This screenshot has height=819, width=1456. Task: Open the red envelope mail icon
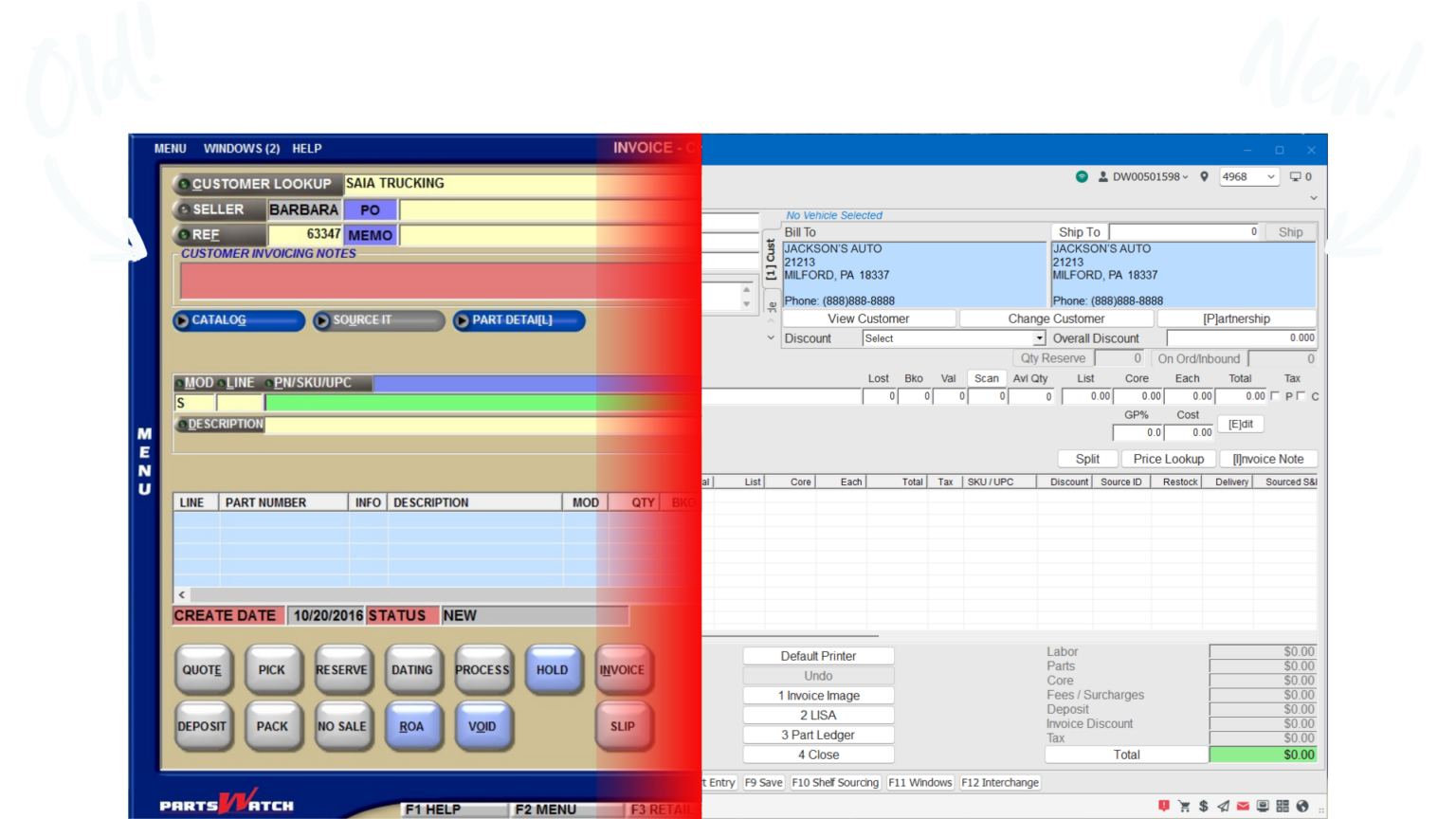[1243, 806]
